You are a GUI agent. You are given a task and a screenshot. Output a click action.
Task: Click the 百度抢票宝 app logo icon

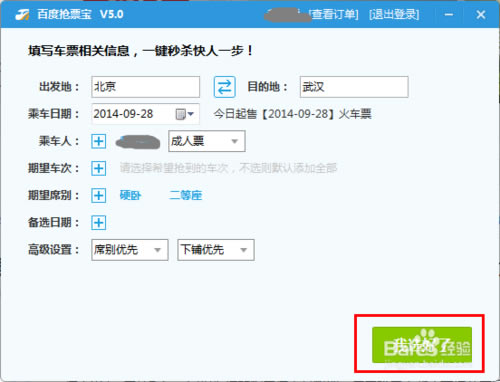point(22,15)
